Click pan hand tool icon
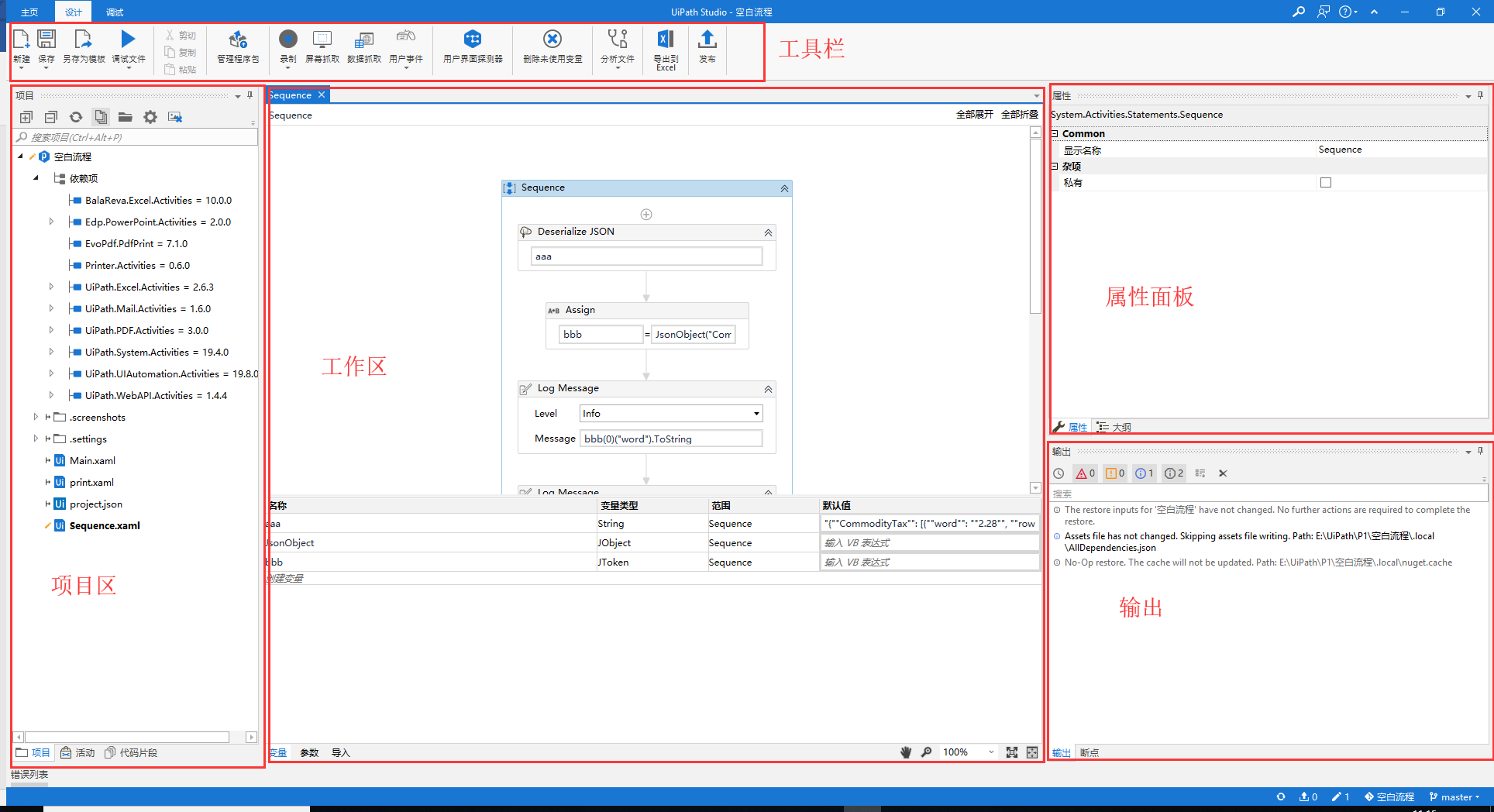This screenshot has height=812, width=1494. 906,752
